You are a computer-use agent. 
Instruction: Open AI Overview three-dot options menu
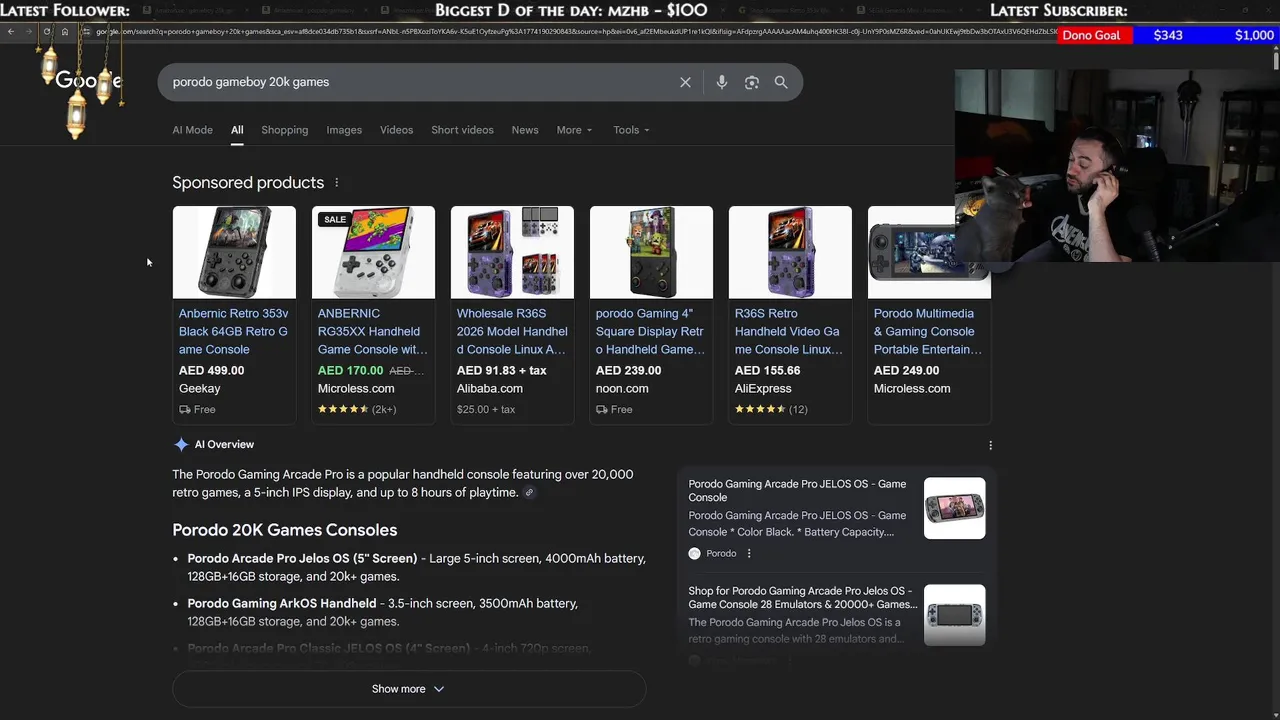(990, 445)
